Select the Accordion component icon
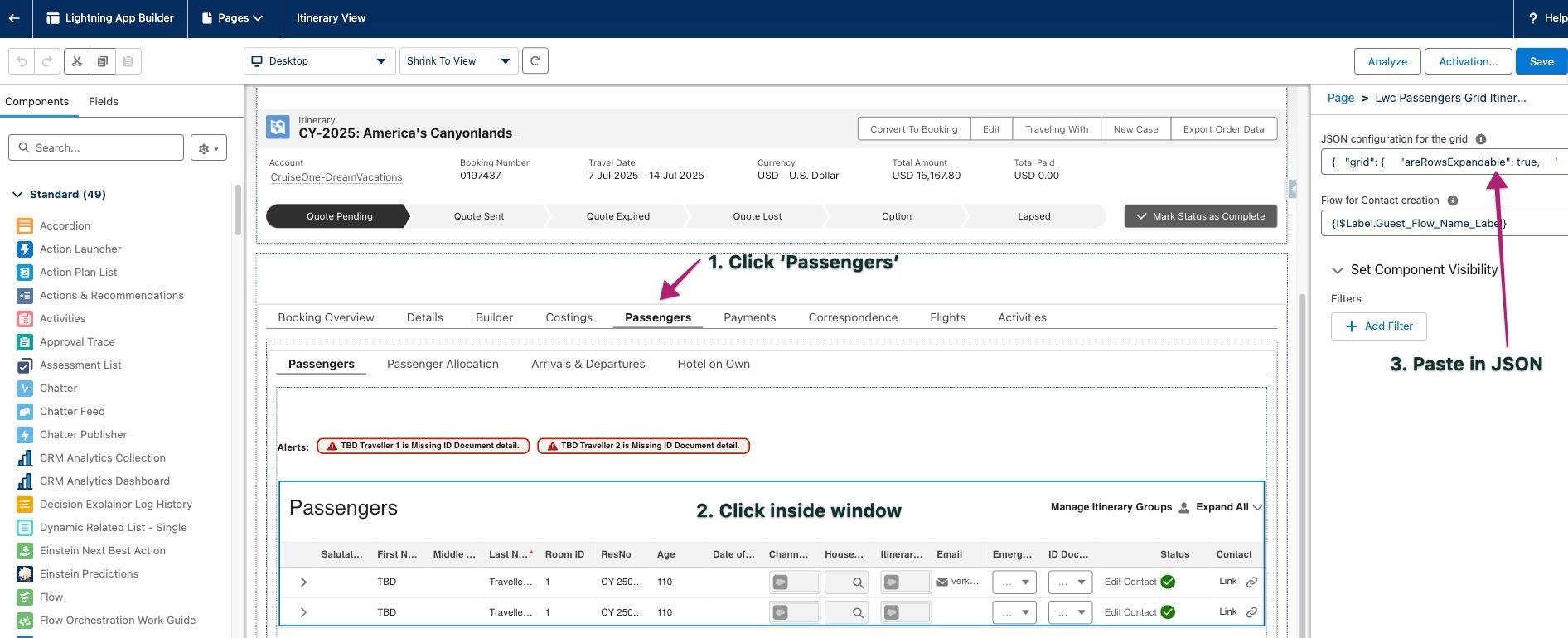This screenshot has height=638, width=1568. point(25,226)
